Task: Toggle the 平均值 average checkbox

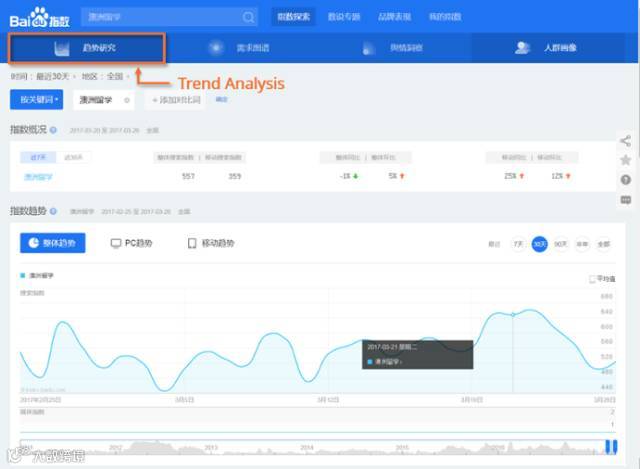Action: coord(592,279)
